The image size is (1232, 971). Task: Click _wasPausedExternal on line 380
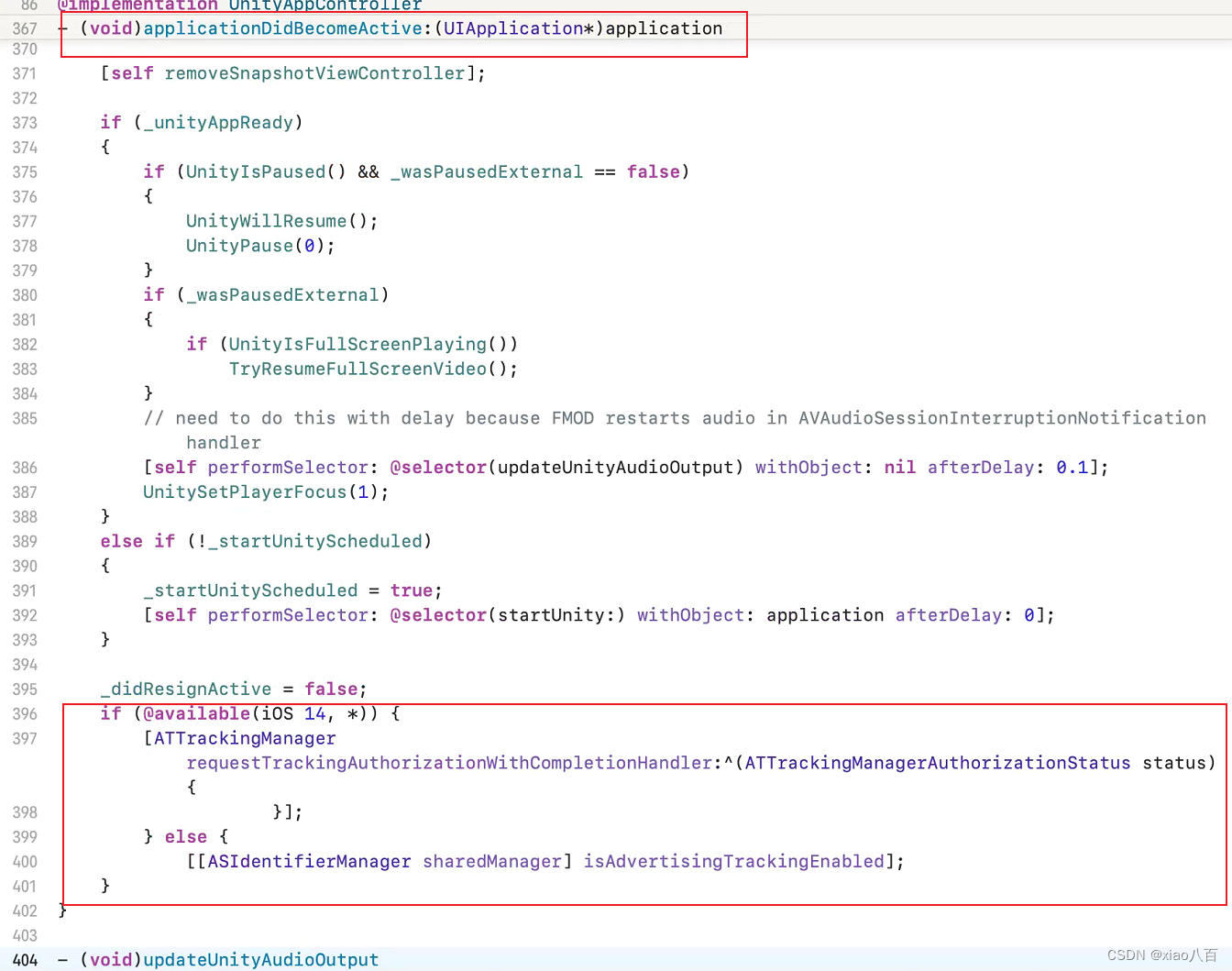coord(282,295)
